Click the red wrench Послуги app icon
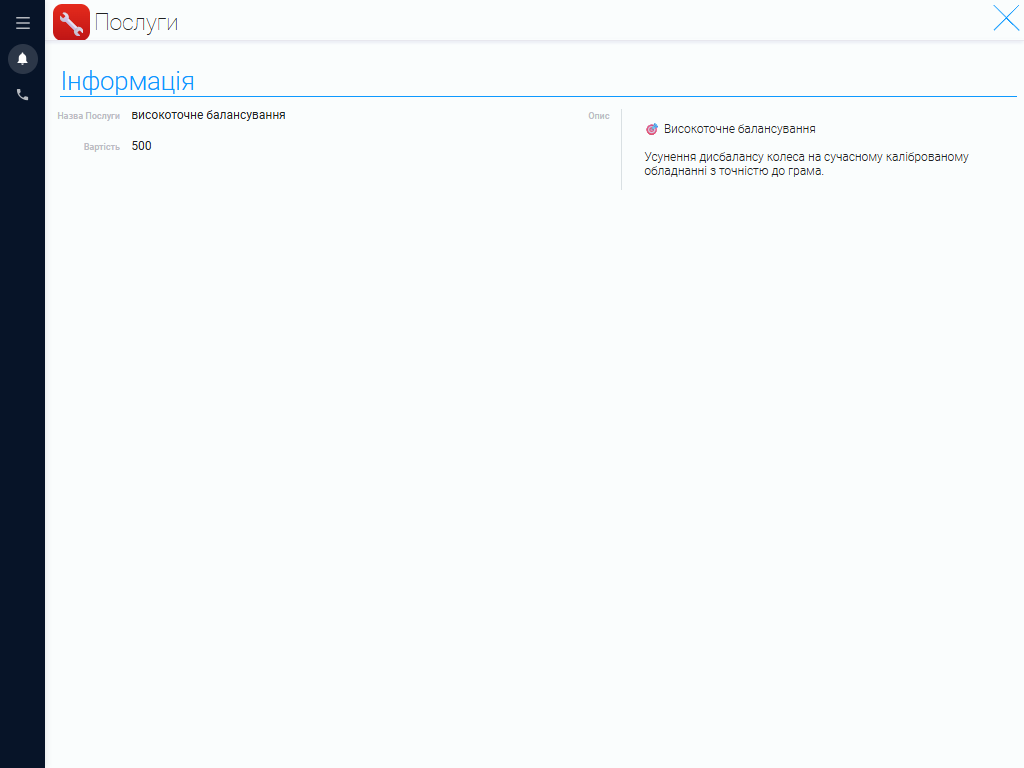The width and height of the screenshot is (1024, 768). (x=71, y=22)
